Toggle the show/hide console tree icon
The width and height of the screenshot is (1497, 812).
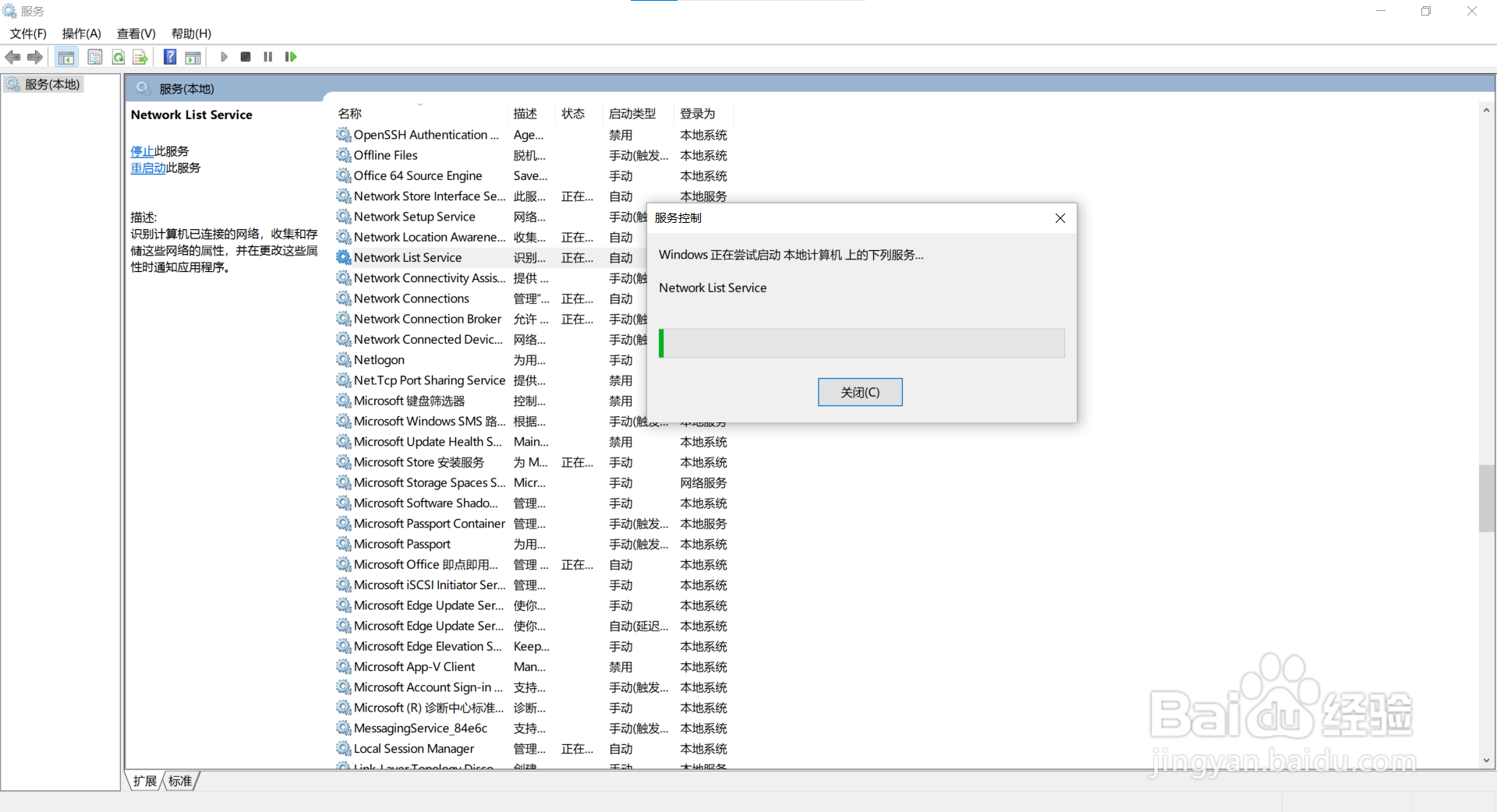pyautogui.click(x=66, y=57)
